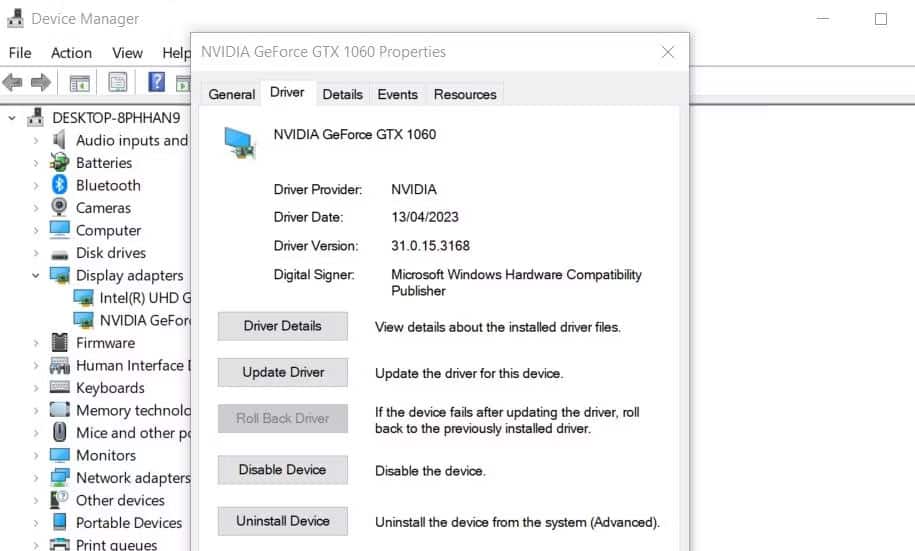
Task: Select the Driver tab
Action: tap(287, 92)
